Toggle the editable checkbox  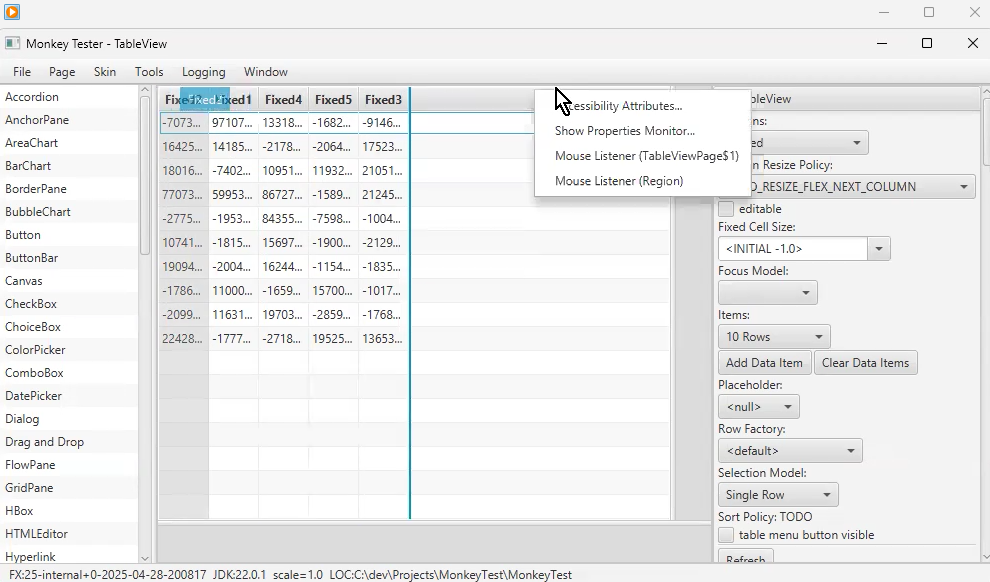point(726,209)
